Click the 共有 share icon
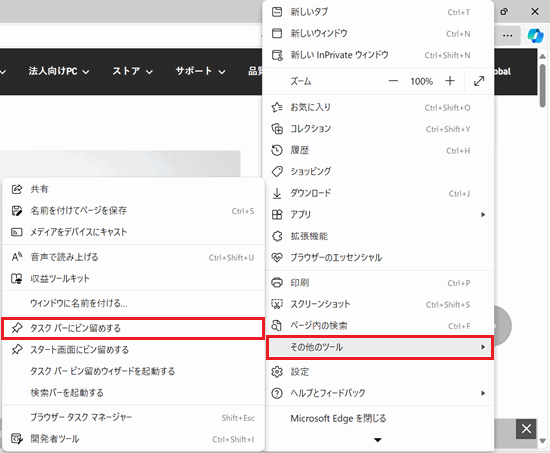Image resolution: width=550 pixels, height=453 pixels. coord(17,189)
